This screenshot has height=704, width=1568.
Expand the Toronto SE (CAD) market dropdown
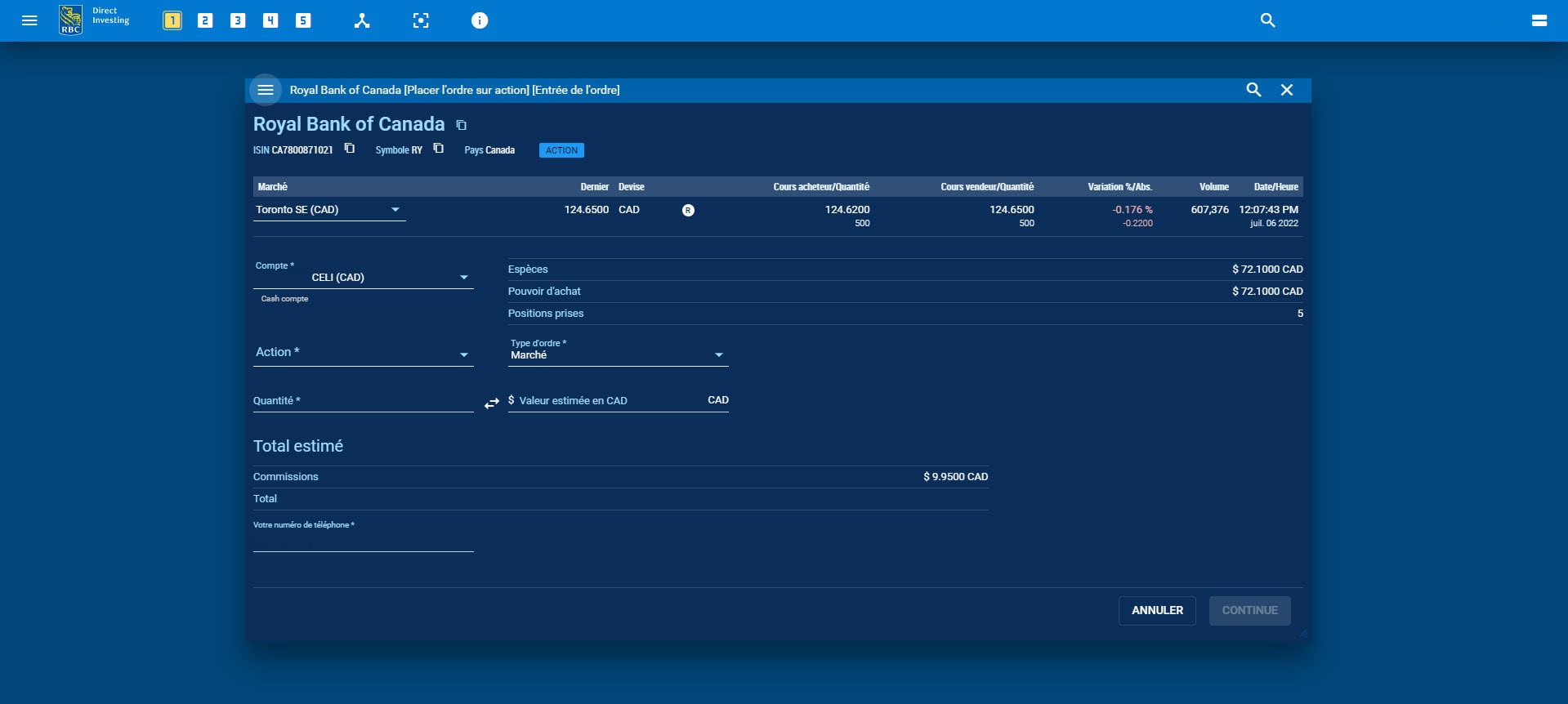329,210
